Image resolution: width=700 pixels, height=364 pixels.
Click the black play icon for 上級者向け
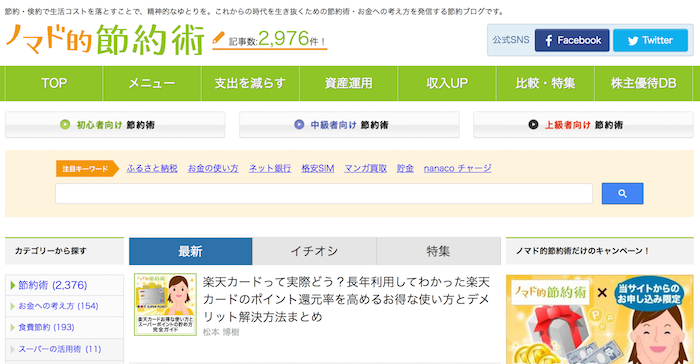click(533, 125)
